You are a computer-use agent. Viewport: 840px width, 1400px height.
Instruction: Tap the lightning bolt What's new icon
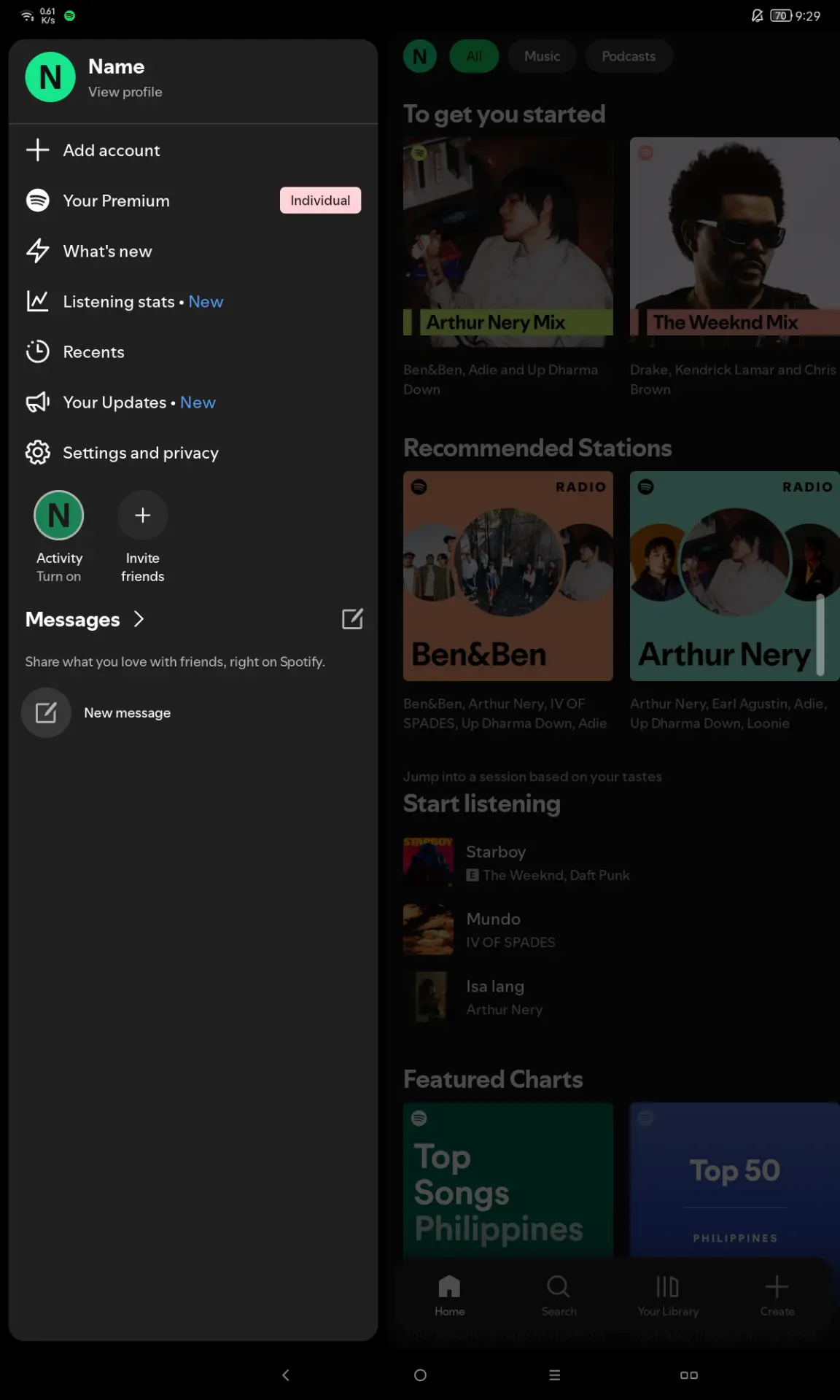[x=37, y=251]
